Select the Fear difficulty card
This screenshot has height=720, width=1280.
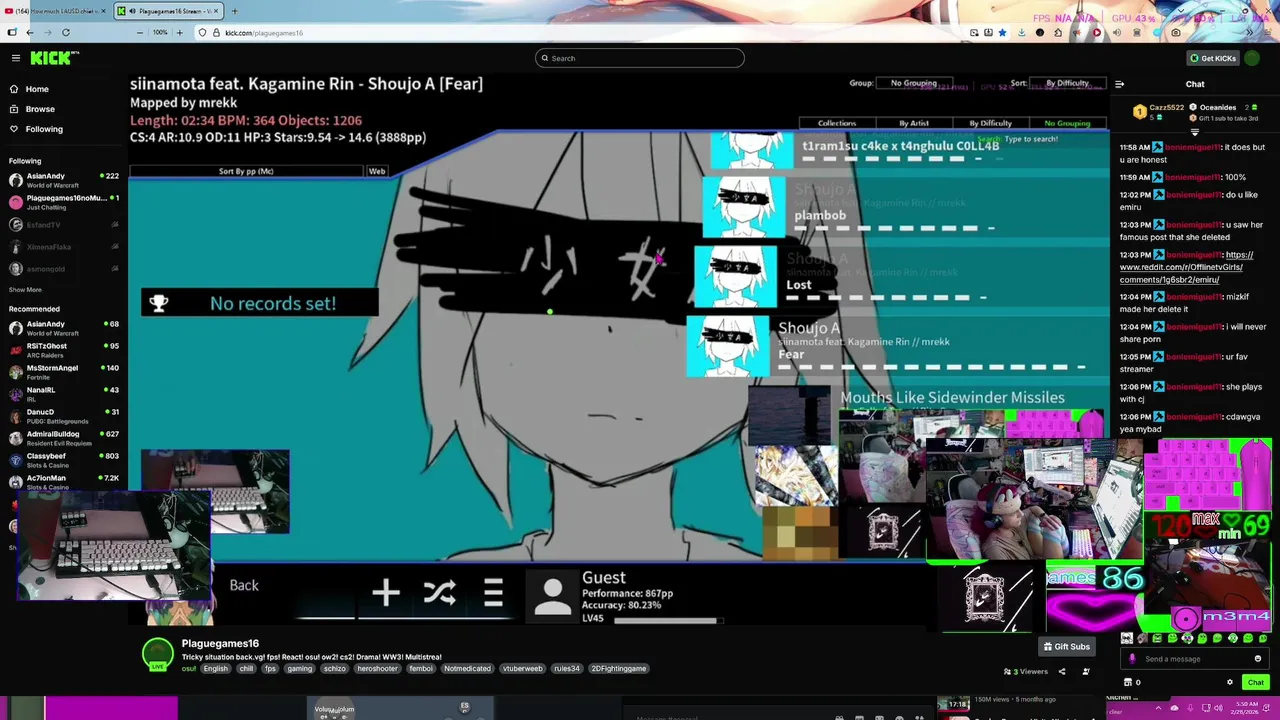point(897,346)
